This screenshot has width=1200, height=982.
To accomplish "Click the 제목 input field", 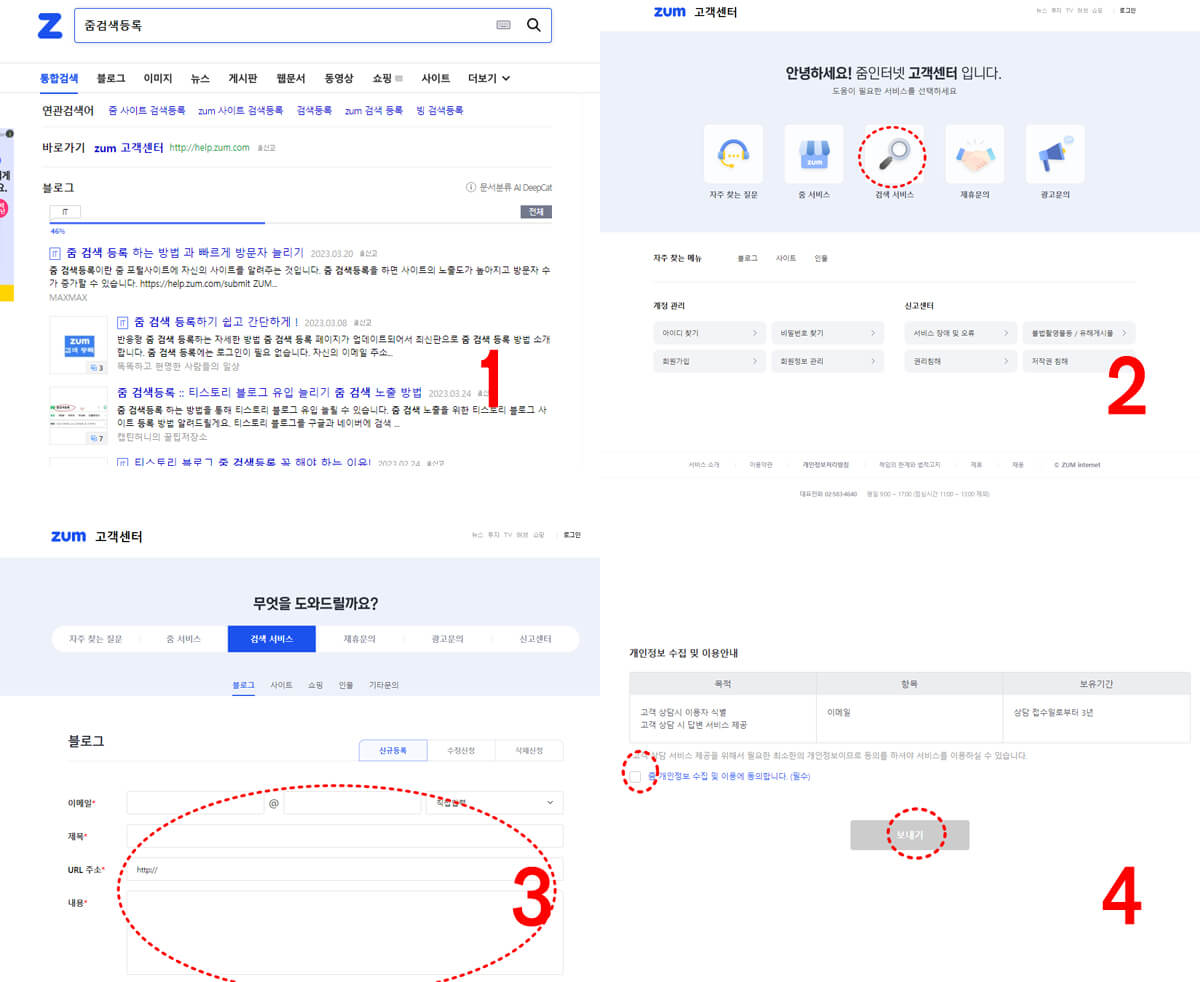I will click(x=345, y=836).
